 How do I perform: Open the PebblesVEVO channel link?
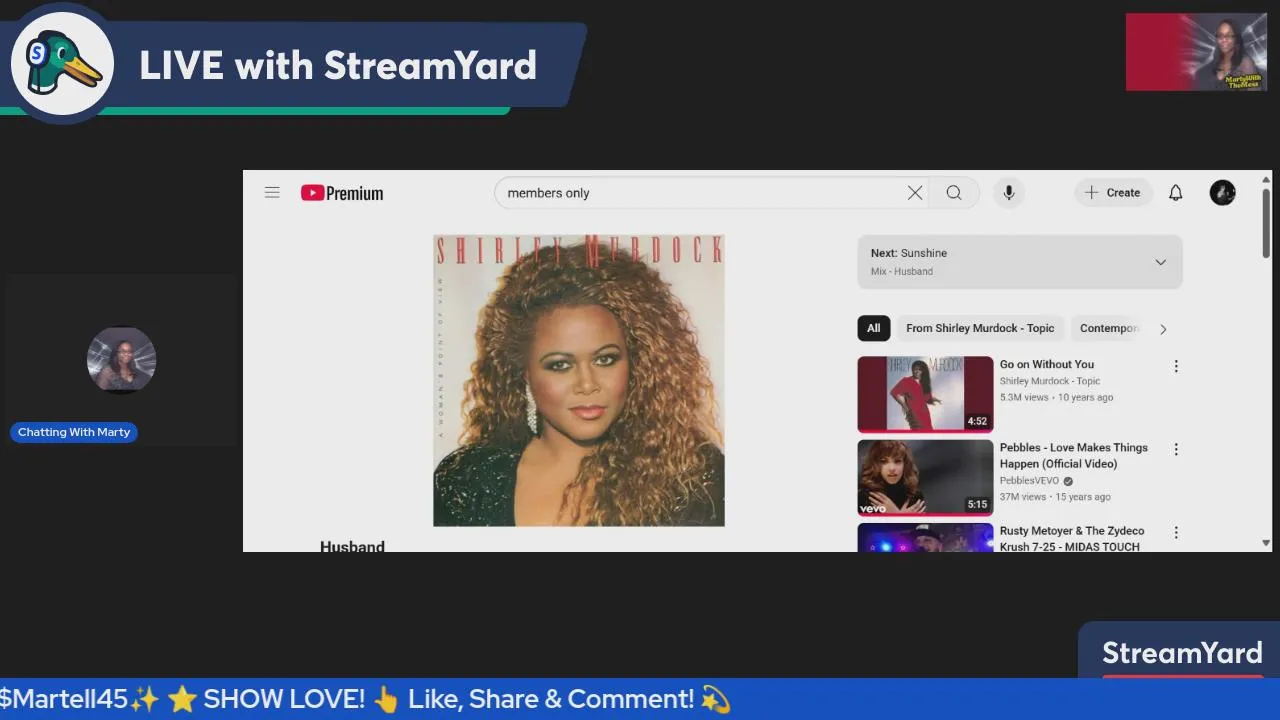click(1029, 481)
